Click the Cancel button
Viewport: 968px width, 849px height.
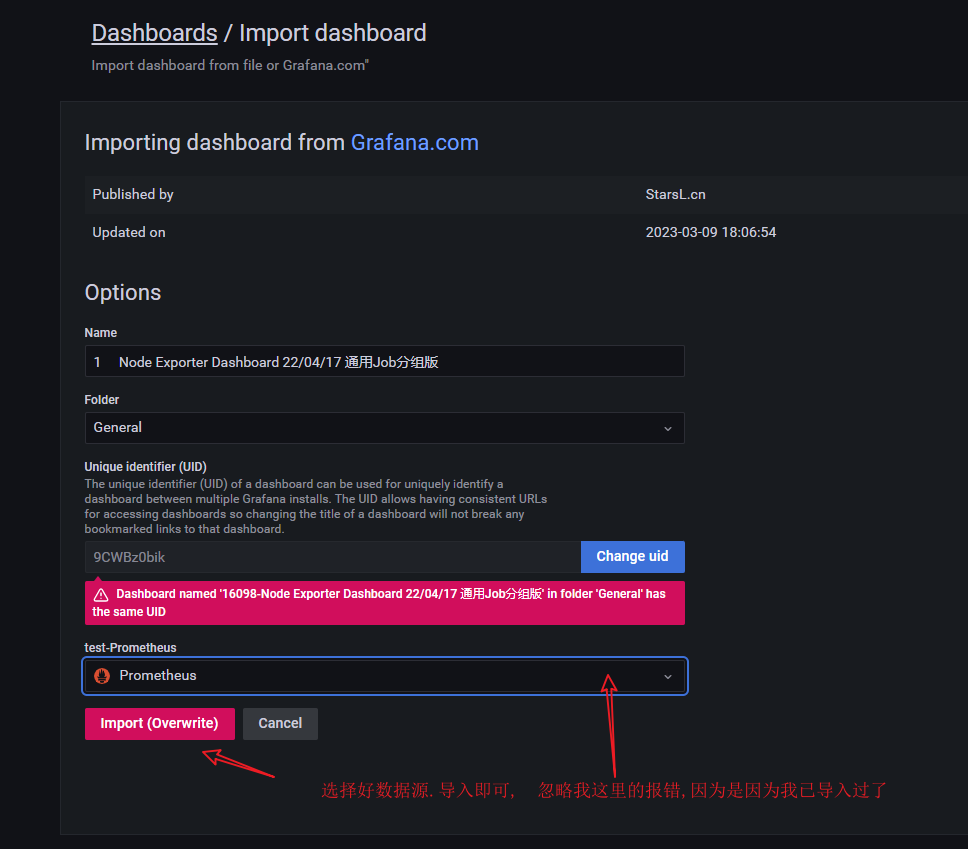pos(280,723)
